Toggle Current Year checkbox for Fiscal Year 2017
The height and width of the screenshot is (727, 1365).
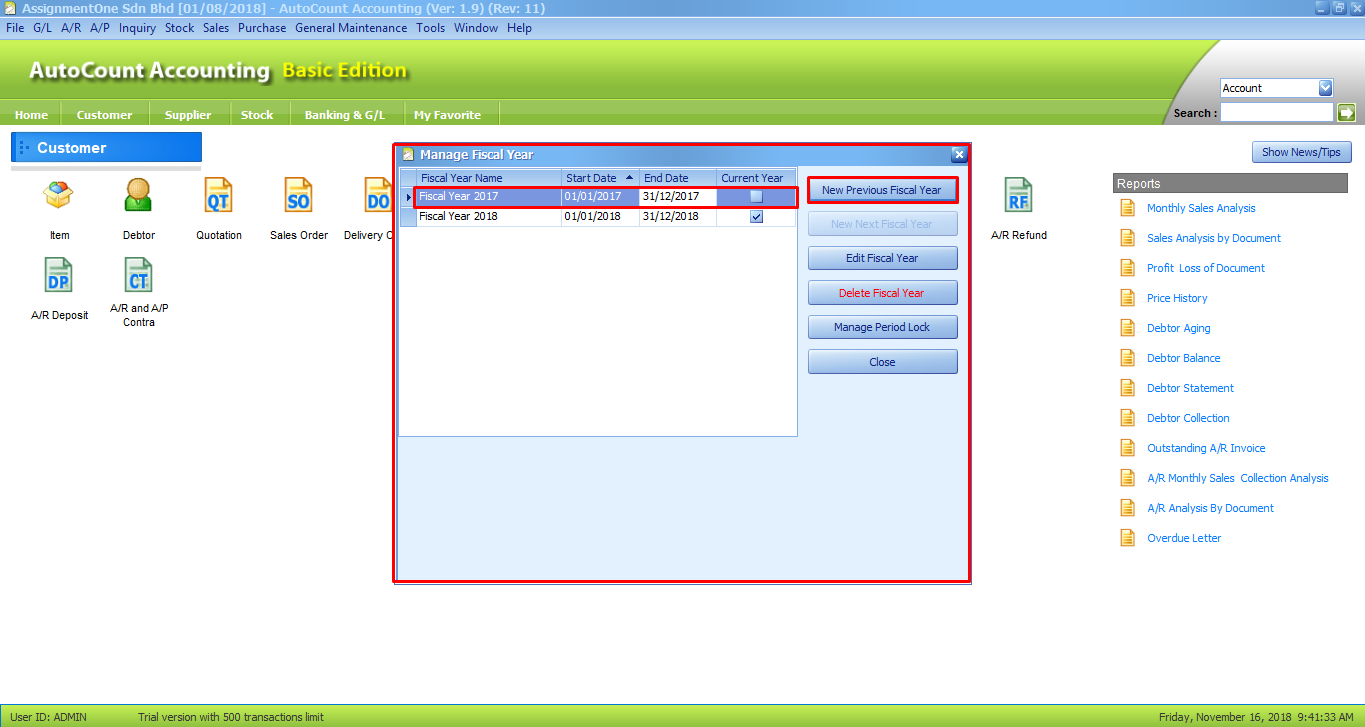[756, 197]
